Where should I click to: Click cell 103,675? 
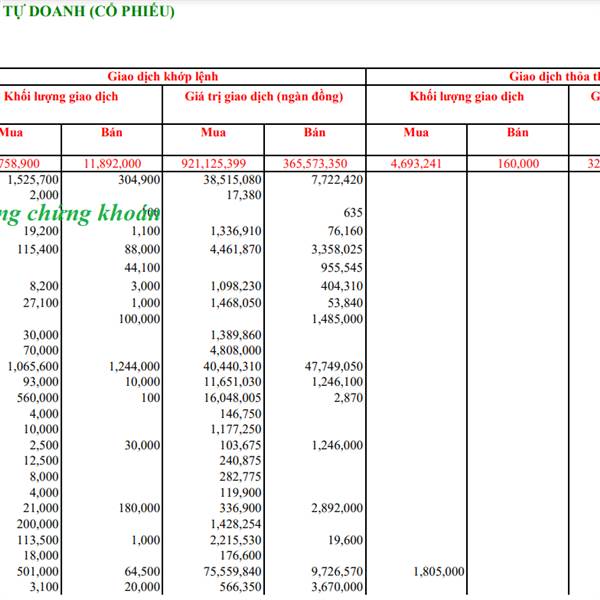[x=241, y=445]
